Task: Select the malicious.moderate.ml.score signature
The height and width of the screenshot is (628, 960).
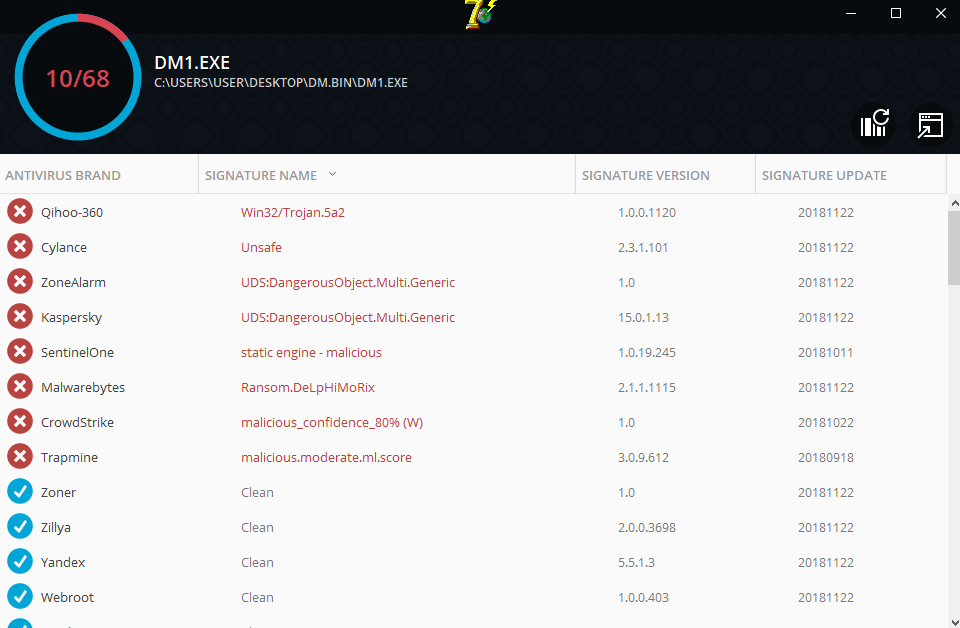Action: point(326,457)
